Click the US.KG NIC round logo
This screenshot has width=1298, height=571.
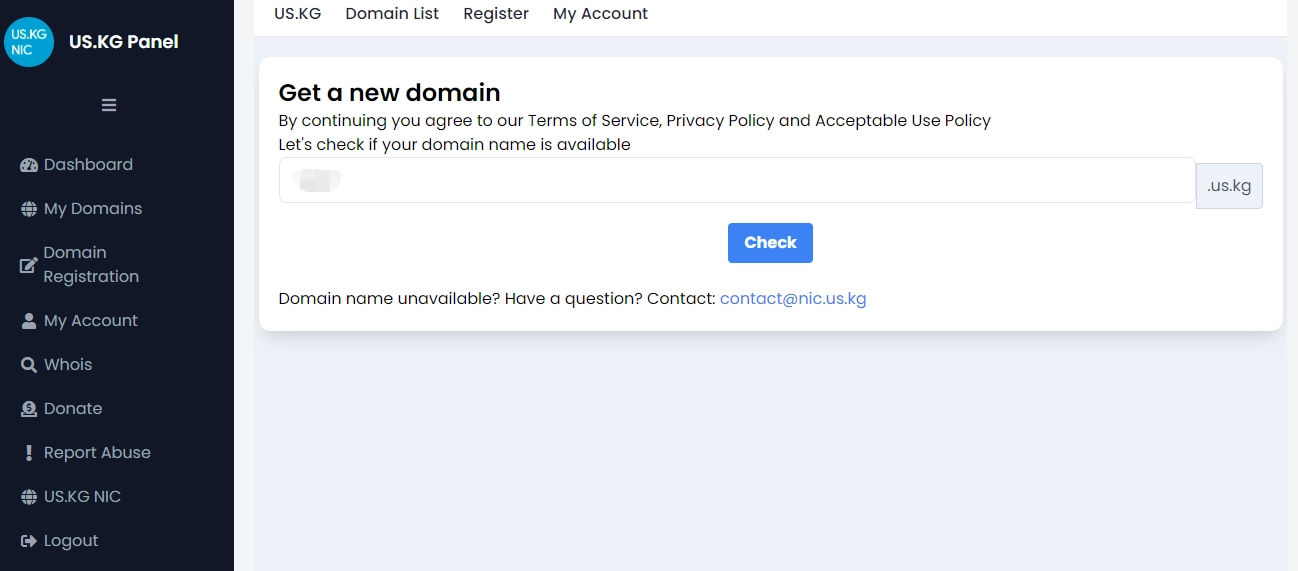[29, 42]
